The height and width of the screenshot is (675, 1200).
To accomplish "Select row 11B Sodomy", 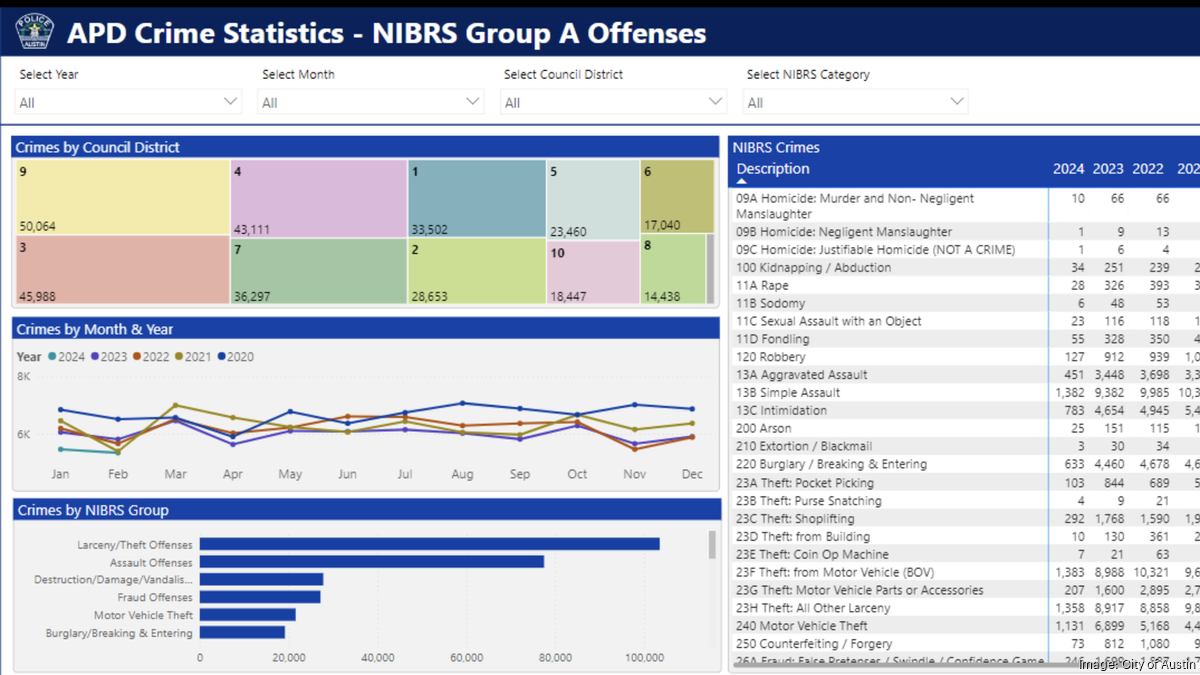I will pos(964,303).
